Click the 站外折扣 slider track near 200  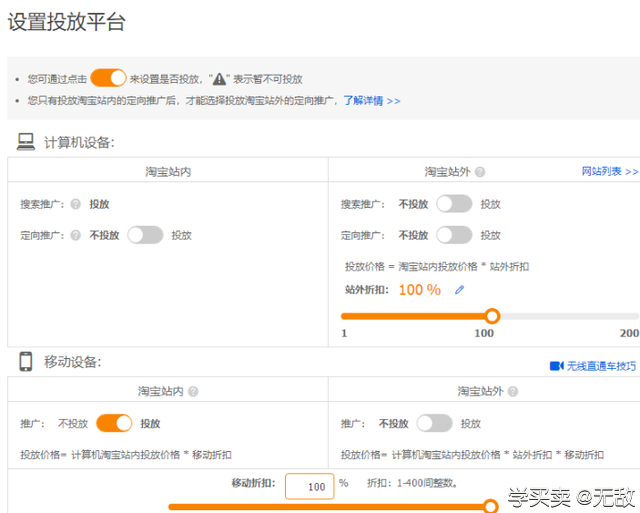pos(631,316)
